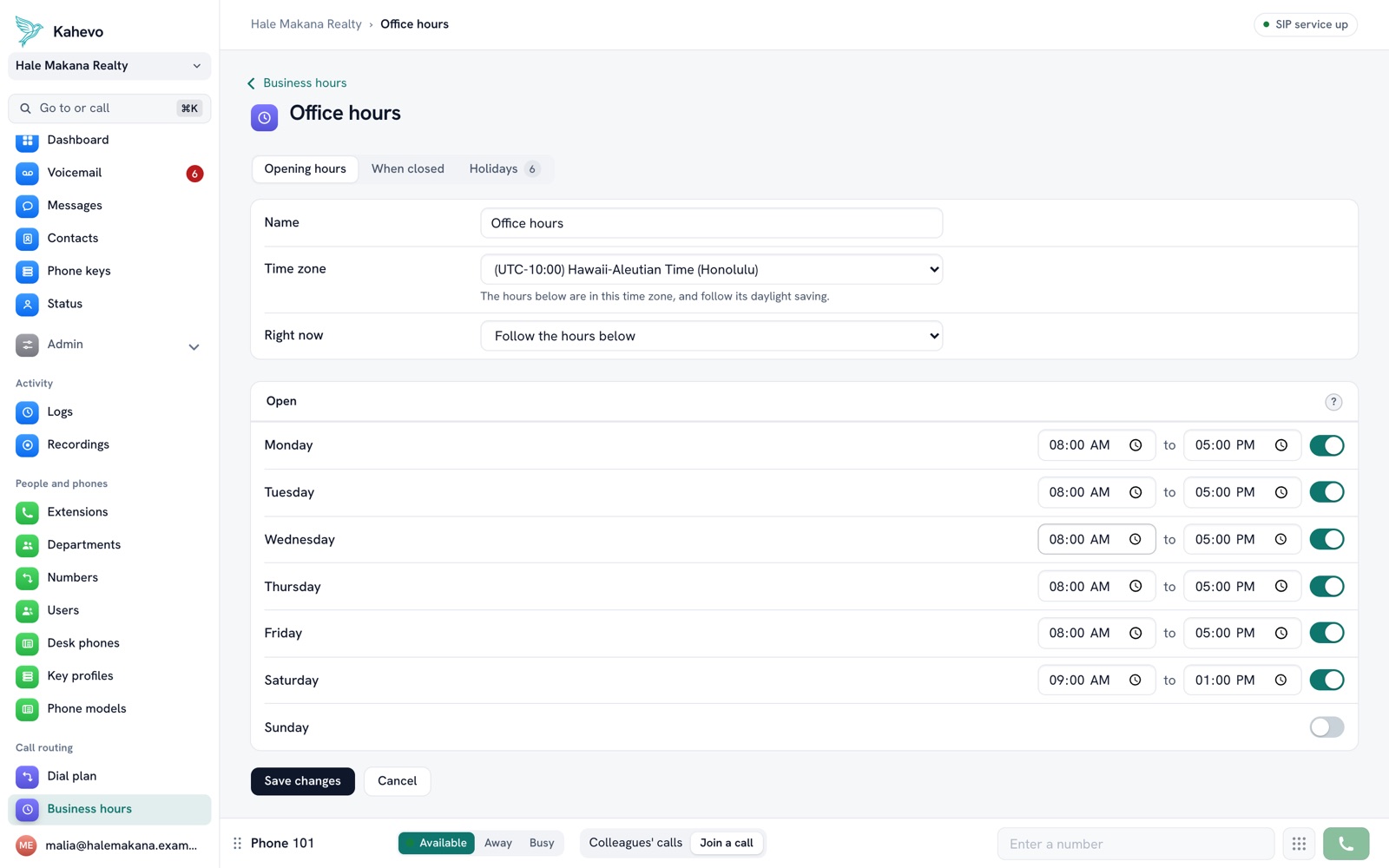Click the green call button
The image size is (1389, 868).
coord(1346,844)
